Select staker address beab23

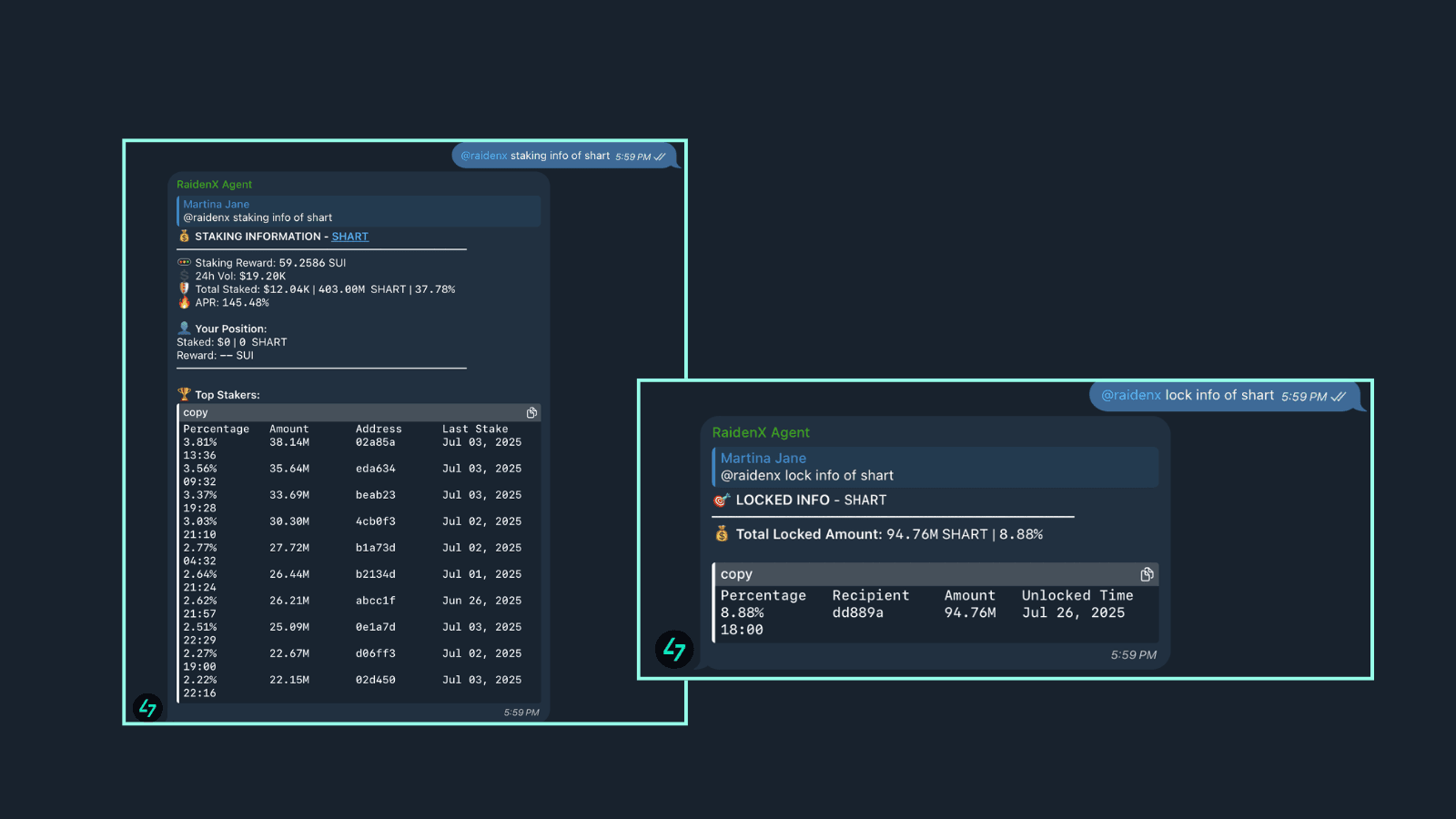click(x=375, y=495)
